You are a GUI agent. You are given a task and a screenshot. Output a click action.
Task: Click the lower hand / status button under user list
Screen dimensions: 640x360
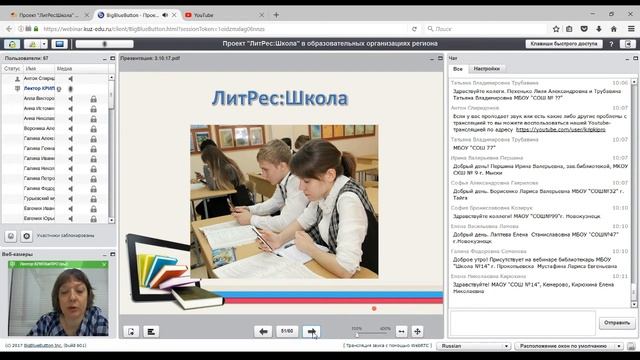coord(11,236)
